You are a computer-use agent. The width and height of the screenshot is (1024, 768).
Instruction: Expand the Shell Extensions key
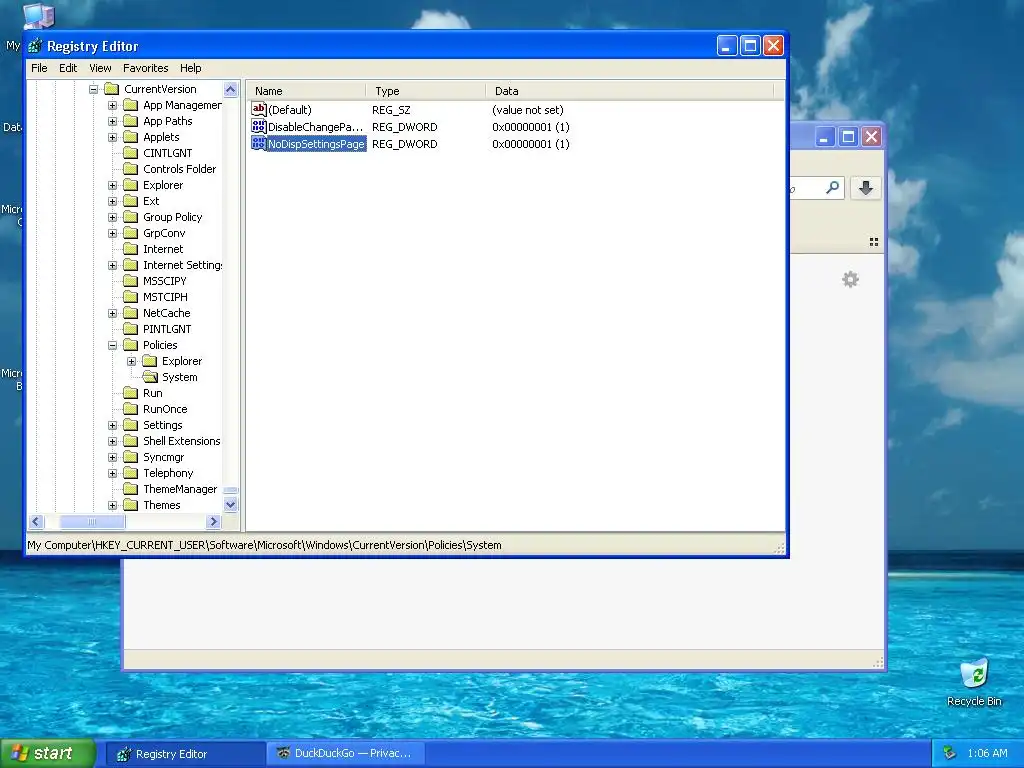point(112,441)
